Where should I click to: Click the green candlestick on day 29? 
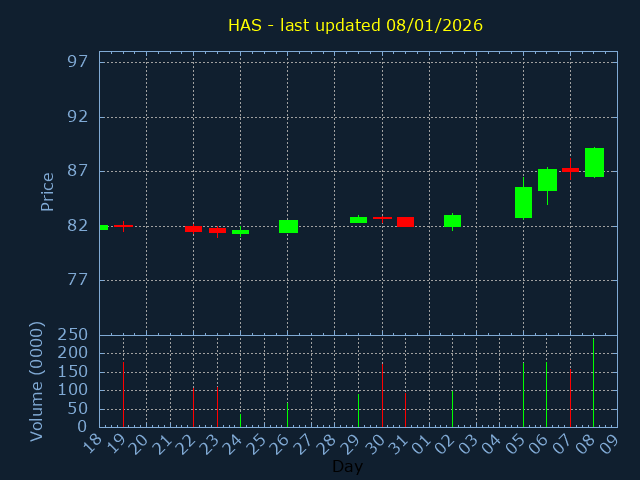point(358,220)
